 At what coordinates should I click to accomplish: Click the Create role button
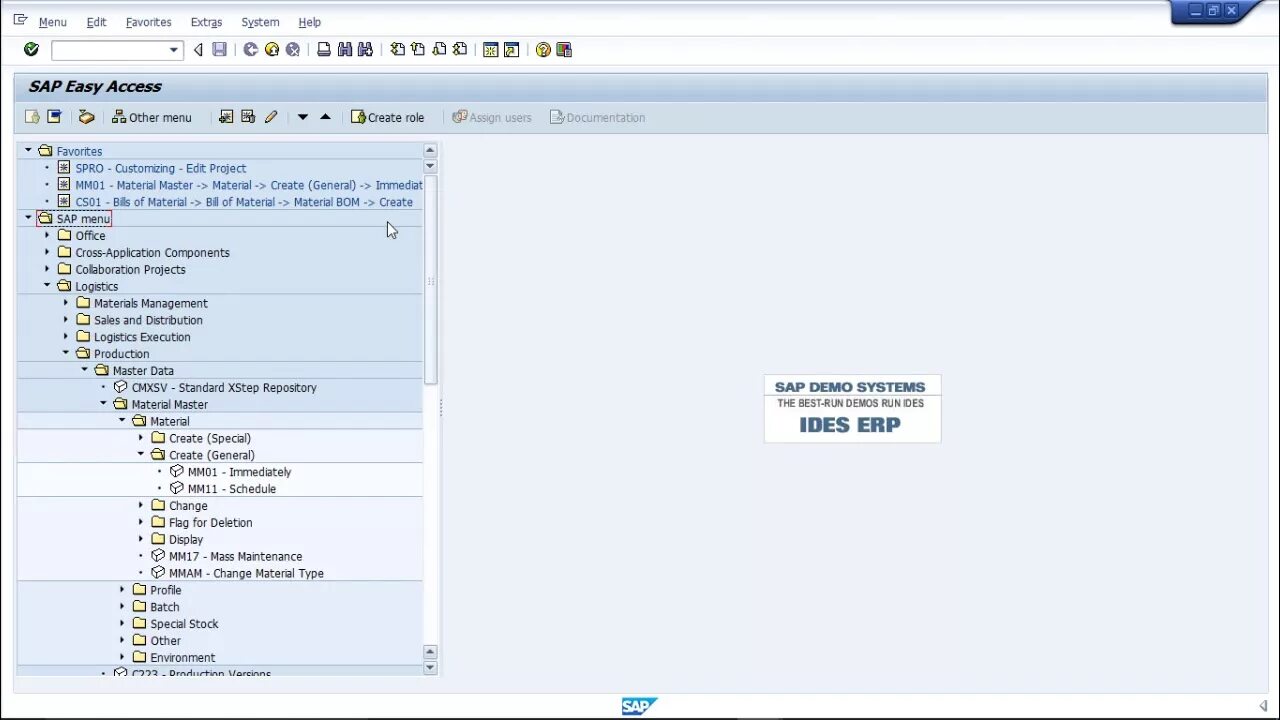pos(387,117)
